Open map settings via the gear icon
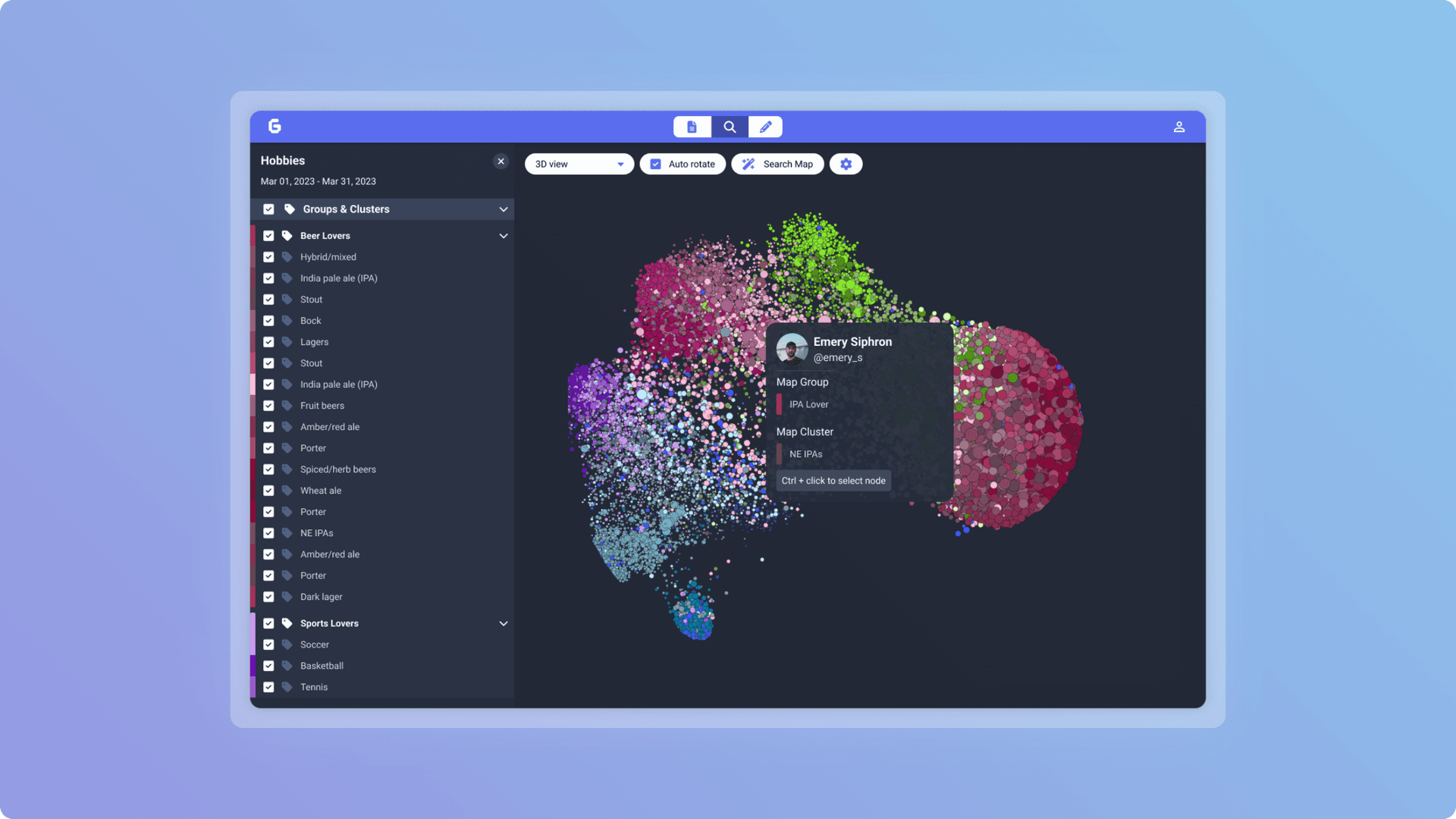 coord(846,164)
